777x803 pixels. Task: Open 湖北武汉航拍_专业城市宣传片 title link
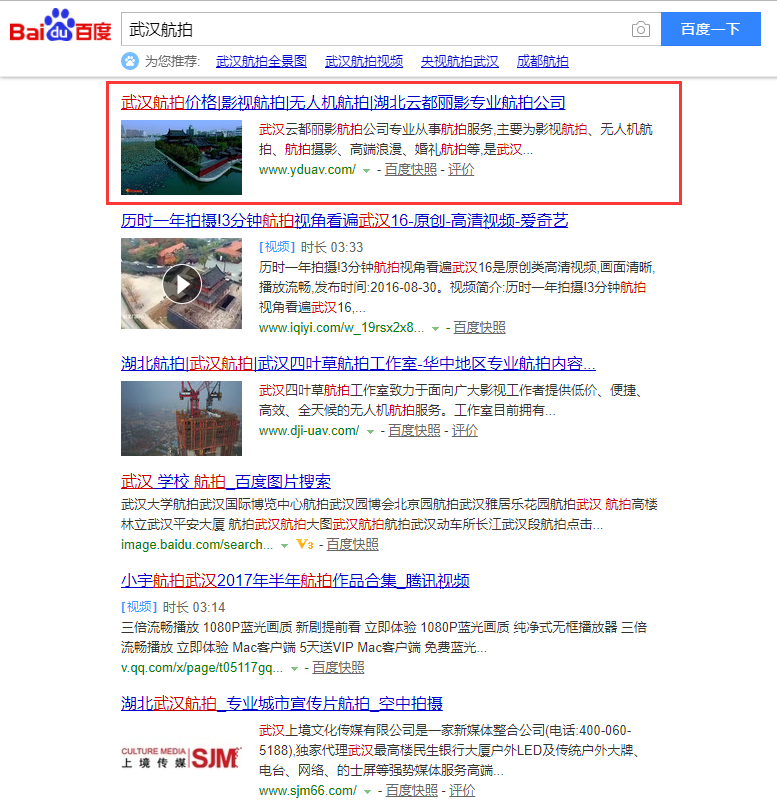pos(282,703)
